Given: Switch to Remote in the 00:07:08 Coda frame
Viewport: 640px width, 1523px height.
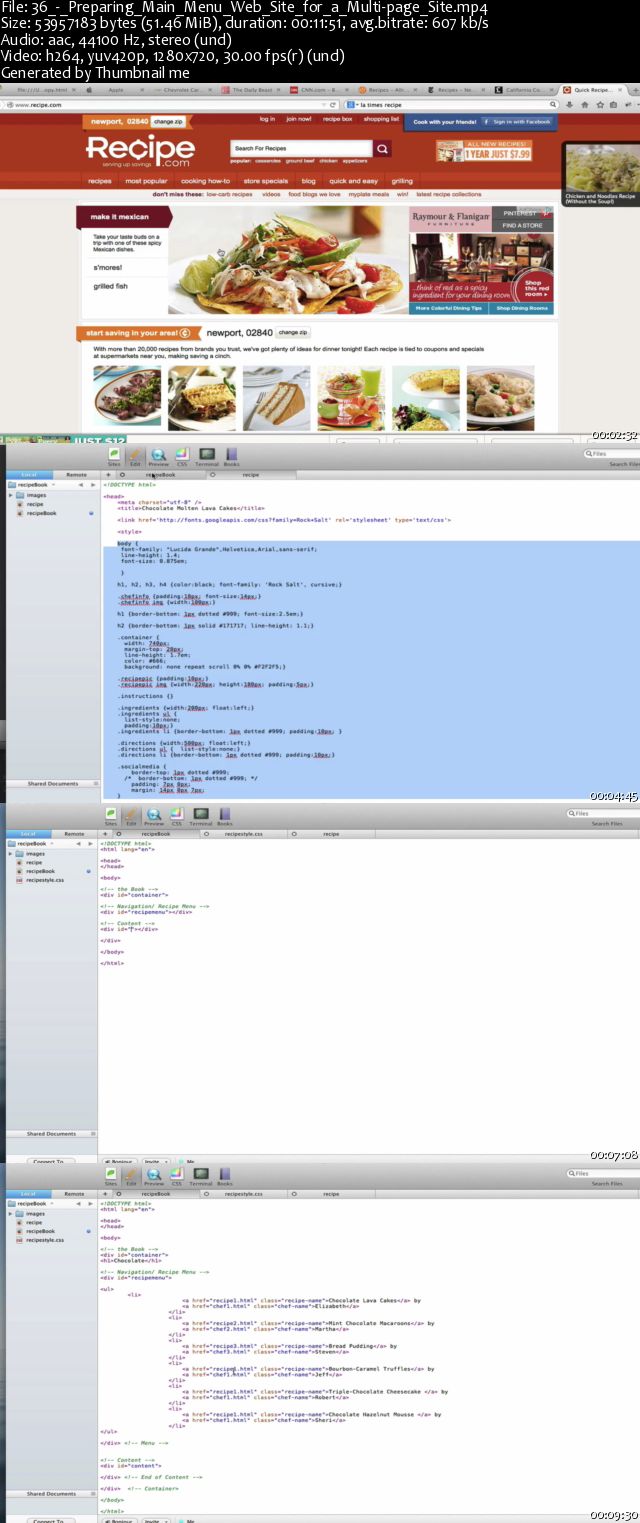Looking at the screenshot, I should point(75,833).
